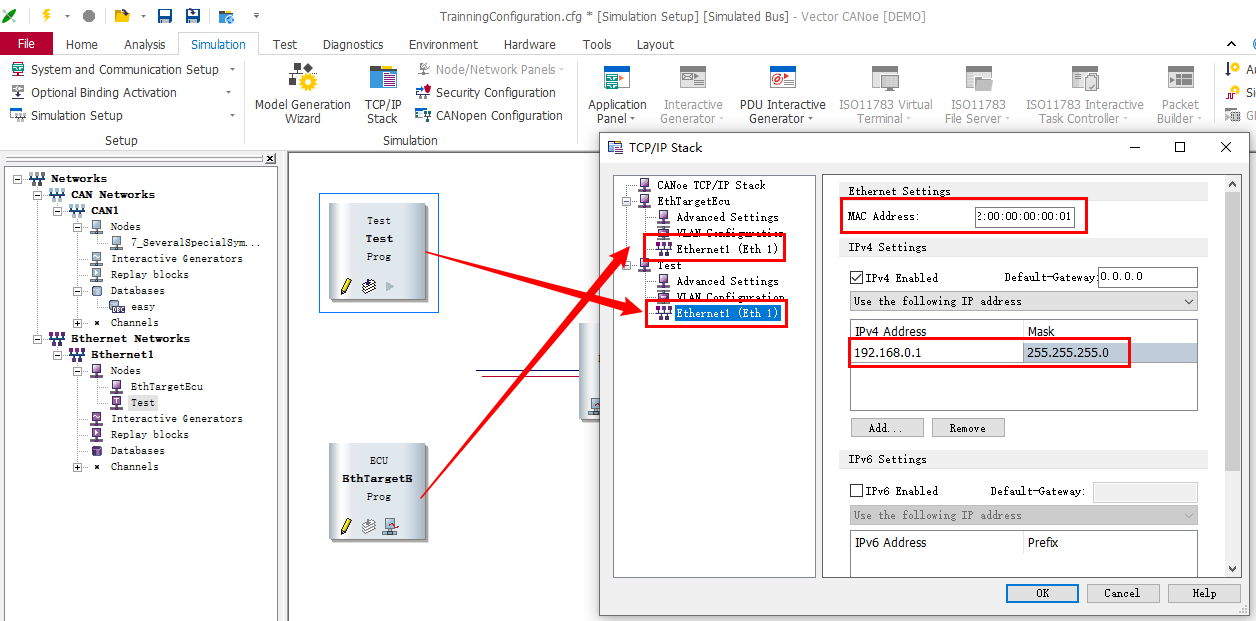Open Optional Binding Activation dropdown
This screenshot has width=1256, height=621.
point(228,92)
